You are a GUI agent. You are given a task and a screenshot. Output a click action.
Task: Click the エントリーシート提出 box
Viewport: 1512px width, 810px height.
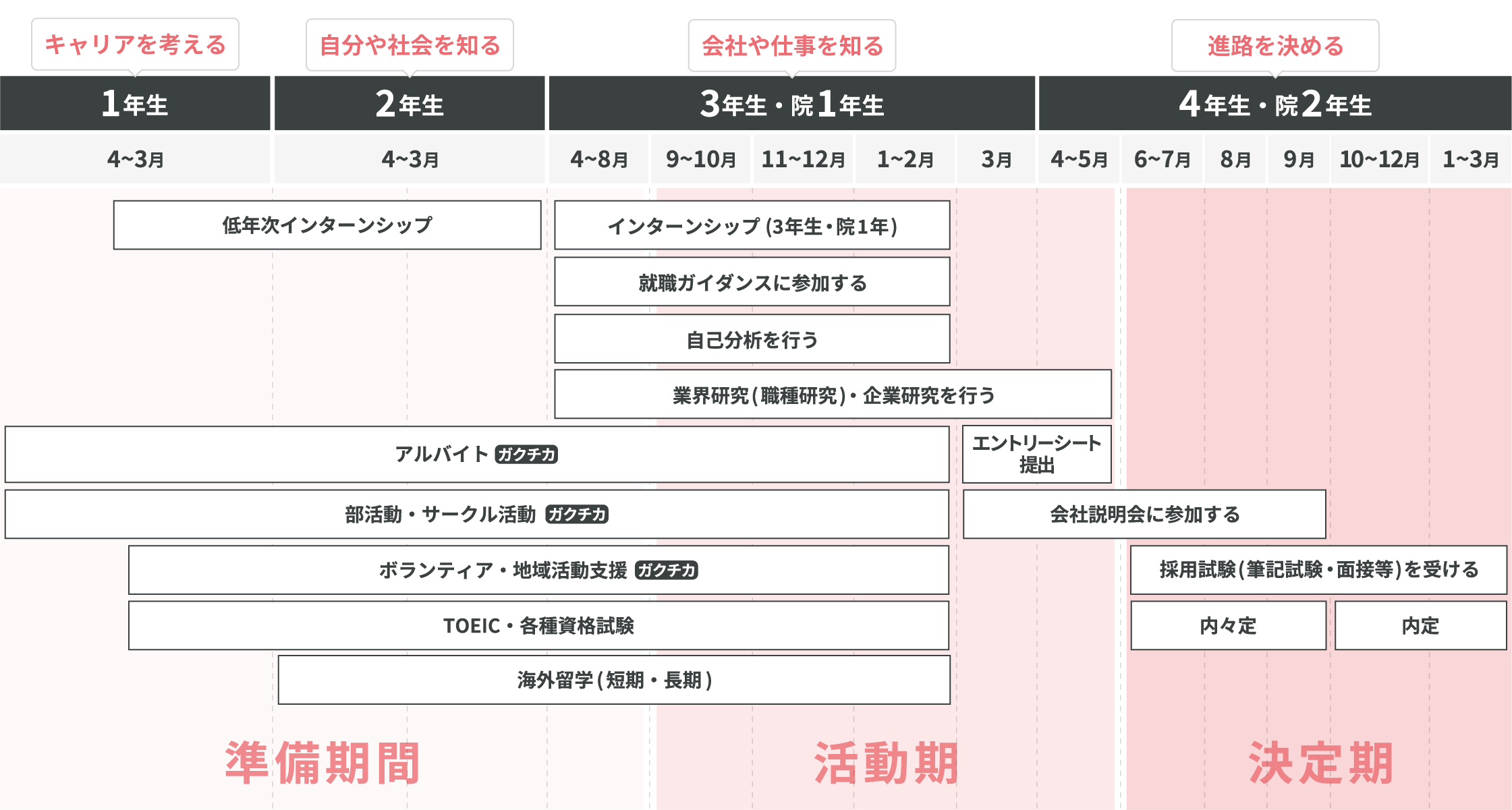pos(1037,454)
